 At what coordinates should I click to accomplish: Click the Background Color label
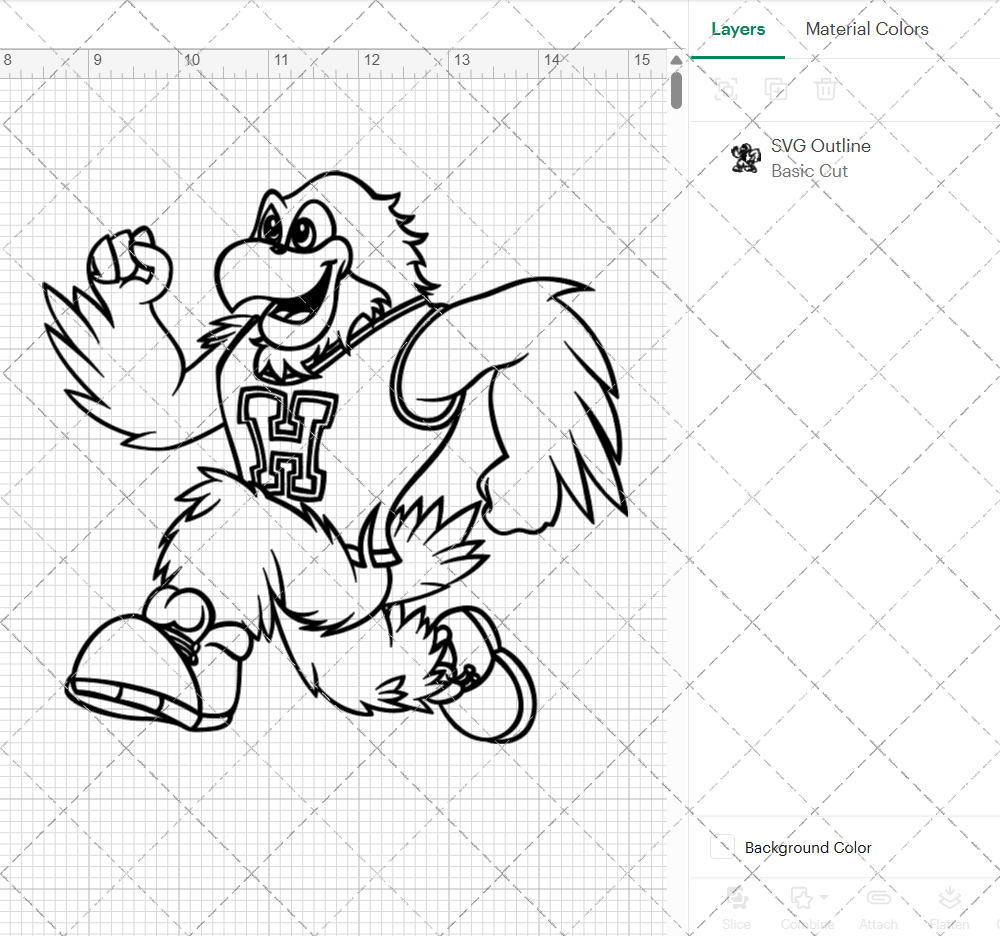click(807, 847)
